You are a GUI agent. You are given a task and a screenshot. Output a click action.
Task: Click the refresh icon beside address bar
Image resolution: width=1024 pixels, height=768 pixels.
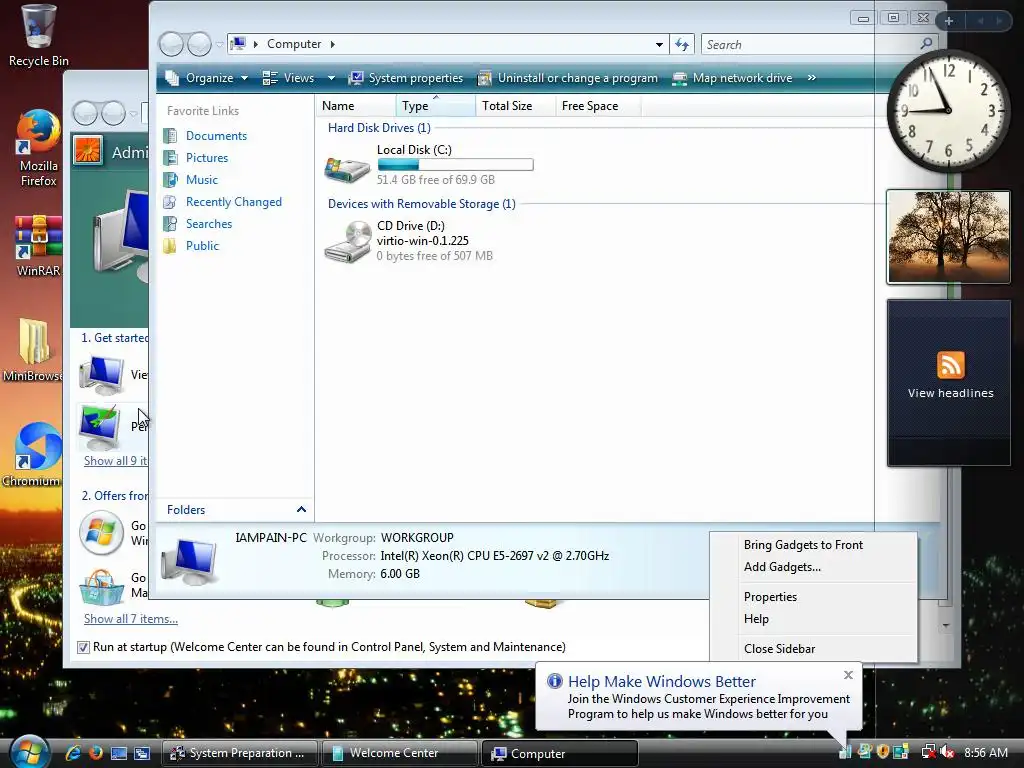682,44
